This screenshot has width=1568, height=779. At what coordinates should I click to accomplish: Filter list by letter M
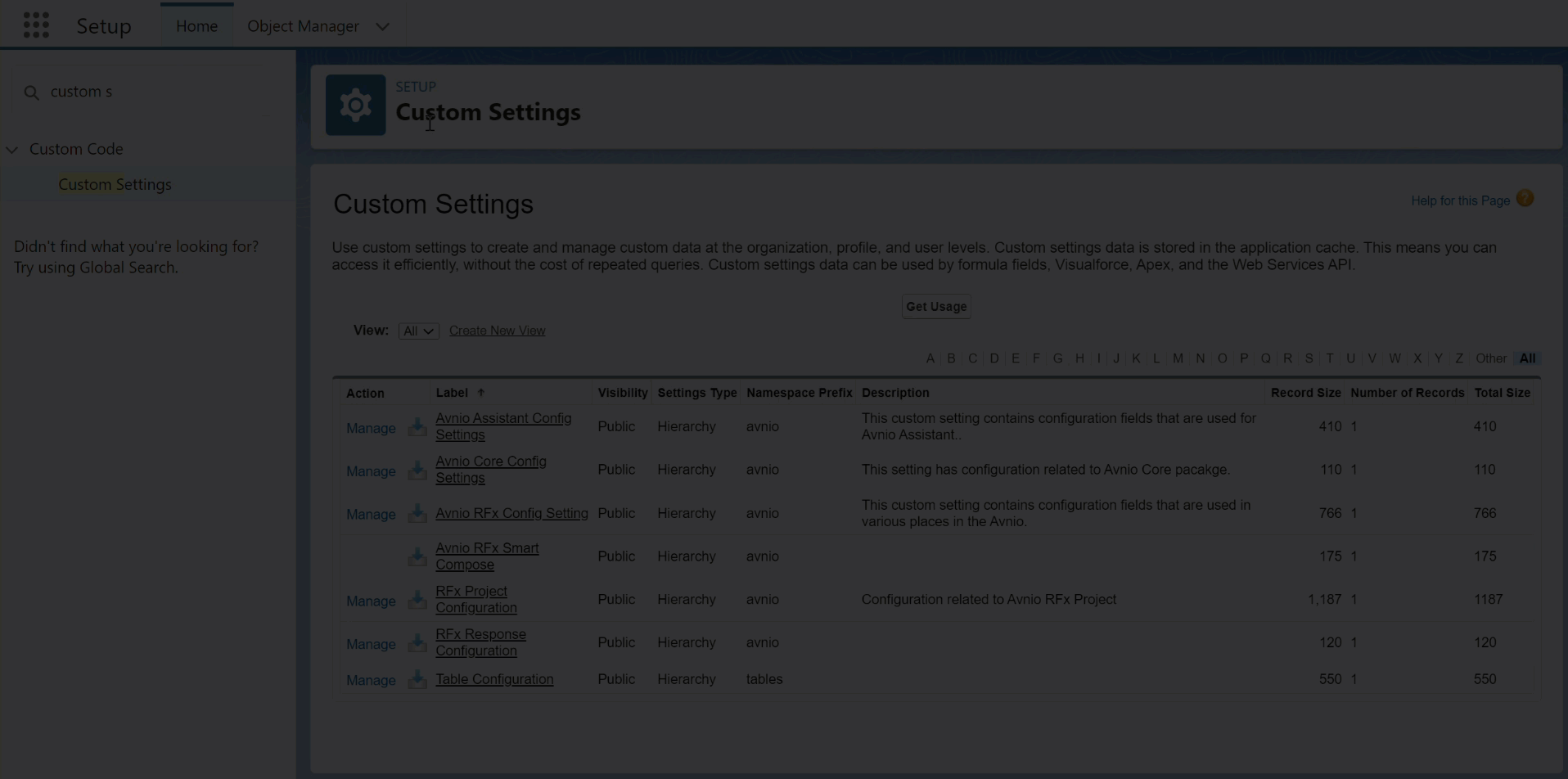pos(1178,358)
